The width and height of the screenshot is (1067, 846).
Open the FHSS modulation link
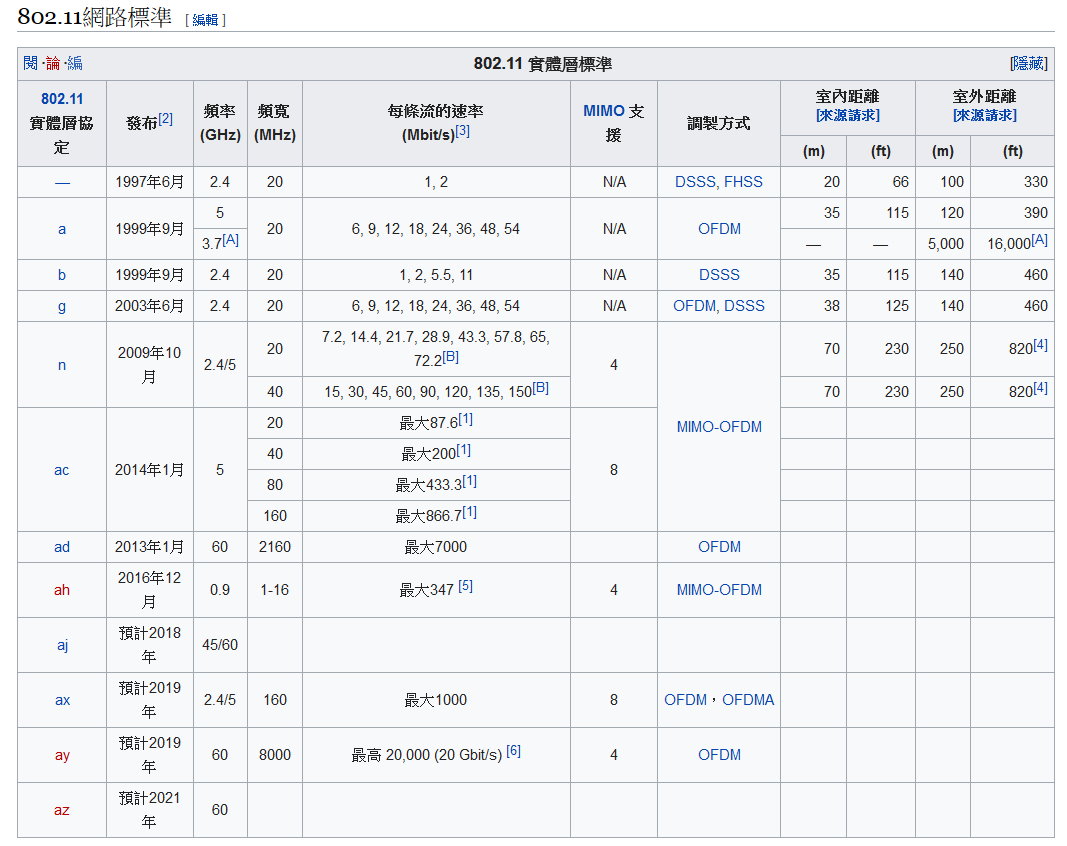[x=743, y=182]
